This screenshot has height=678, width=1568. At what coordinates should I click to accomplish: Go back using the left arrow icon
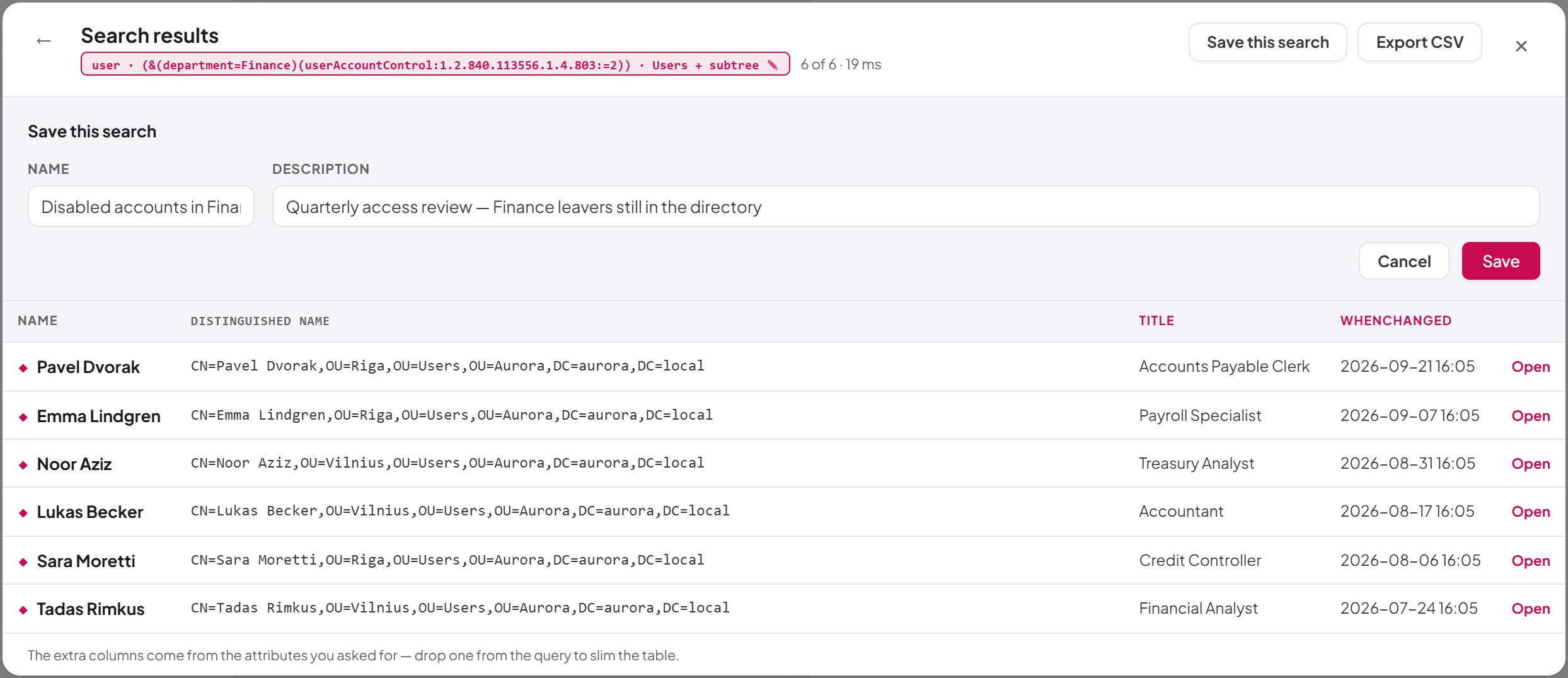[x=43, y=41]
